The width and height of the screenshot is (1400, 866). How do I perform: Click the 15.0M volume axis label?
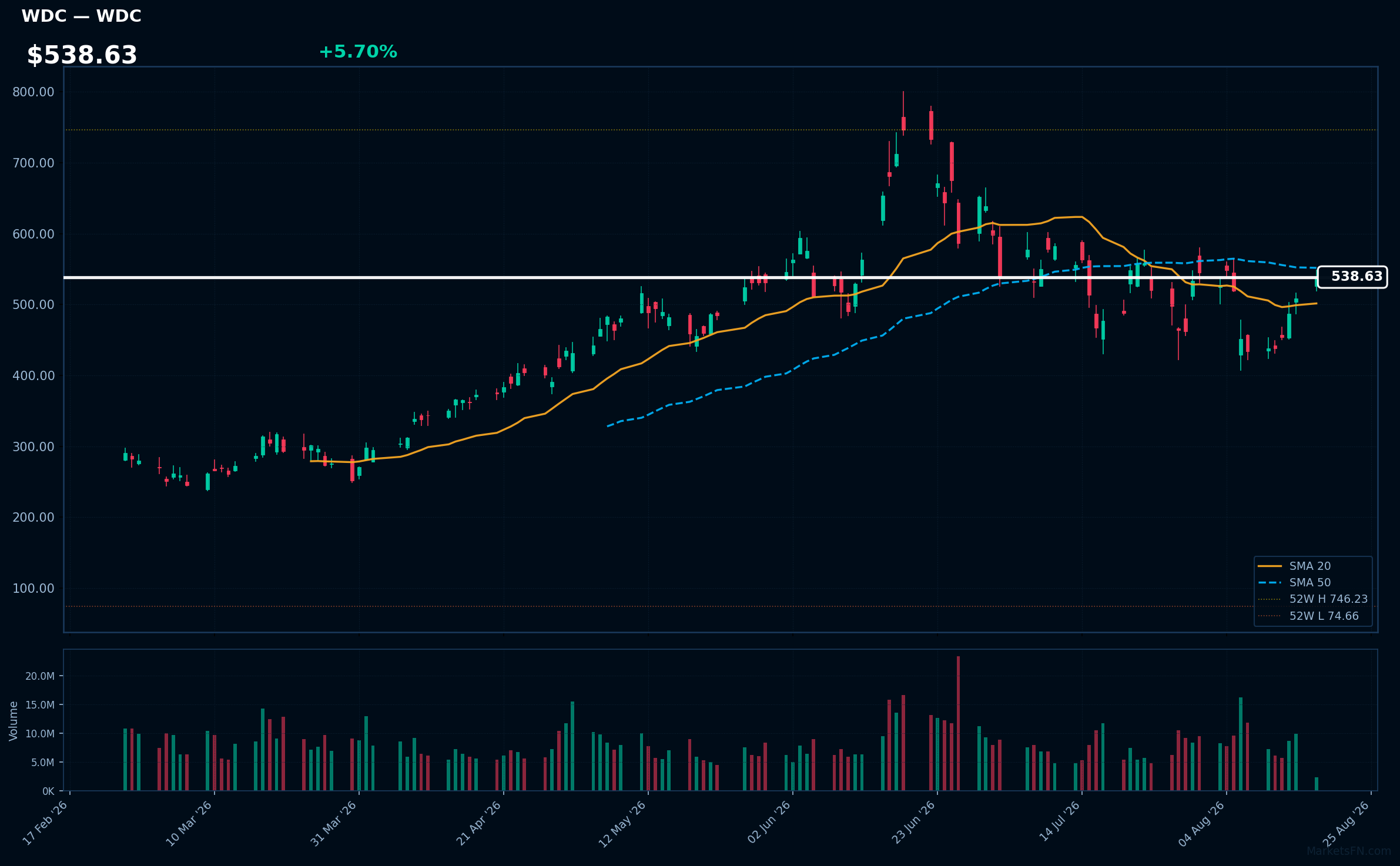pos(40,705)
